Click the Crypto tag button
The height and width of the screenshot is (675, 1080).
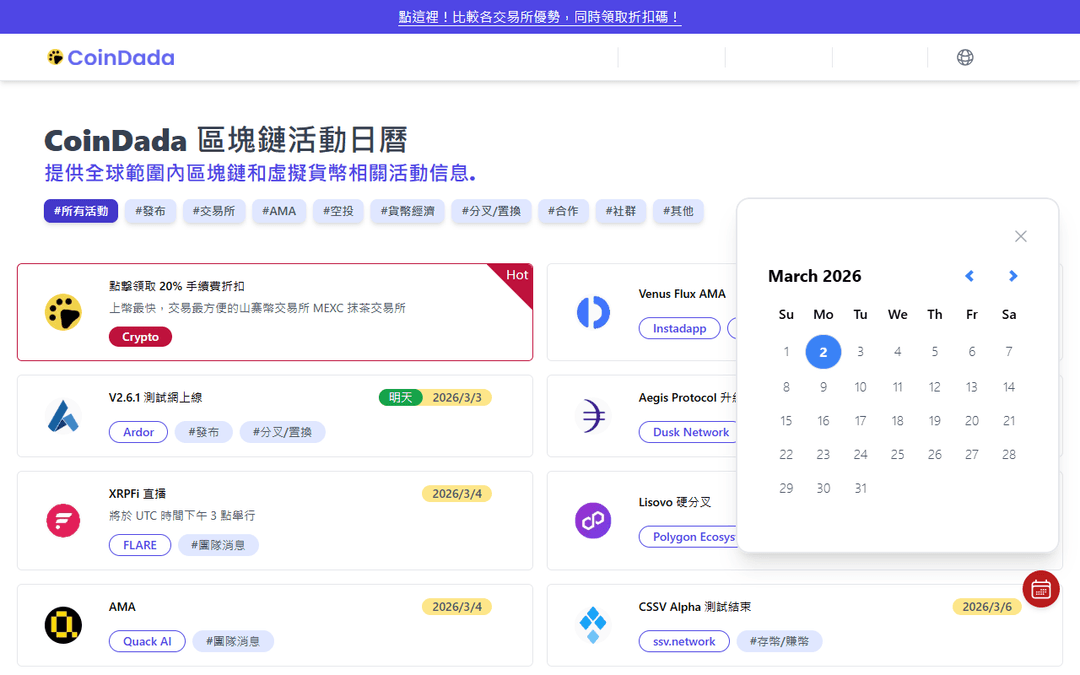141,337
